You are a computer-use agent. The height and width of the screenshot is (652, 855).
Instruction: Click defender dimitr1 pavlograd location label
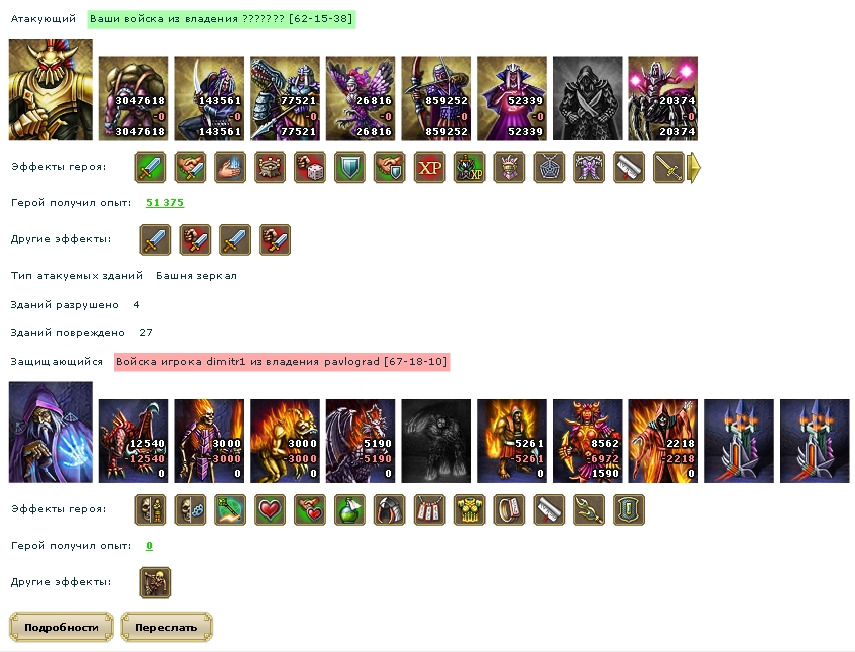click(x=282, y=362)
